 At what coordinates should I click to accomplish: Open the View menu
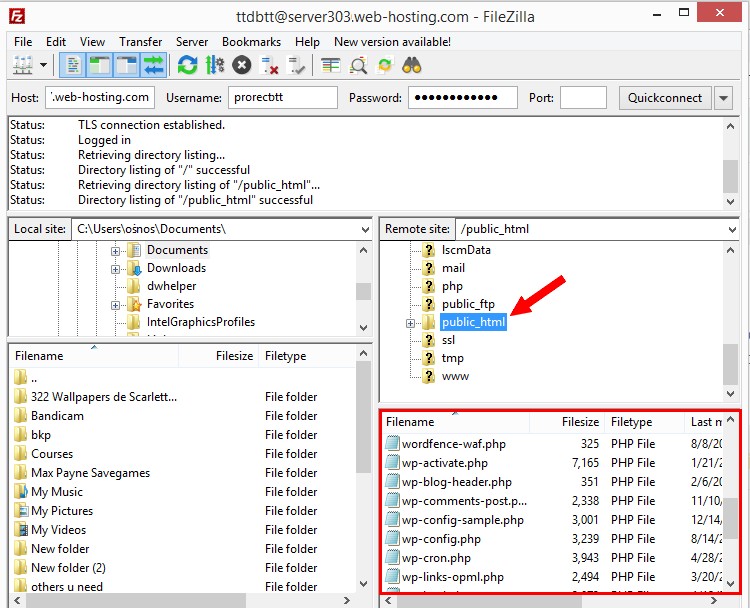(x=92, y=42)
